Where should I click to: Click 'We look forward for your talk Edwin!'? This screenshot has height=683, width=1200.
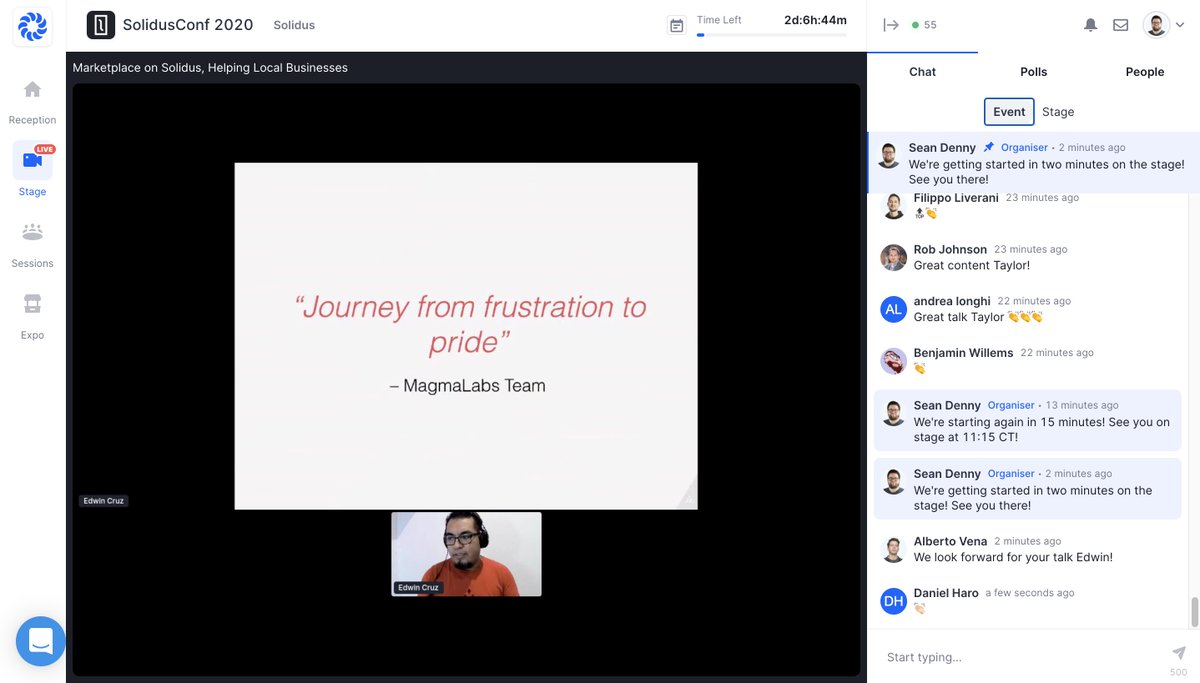(x=1013, y=558)
